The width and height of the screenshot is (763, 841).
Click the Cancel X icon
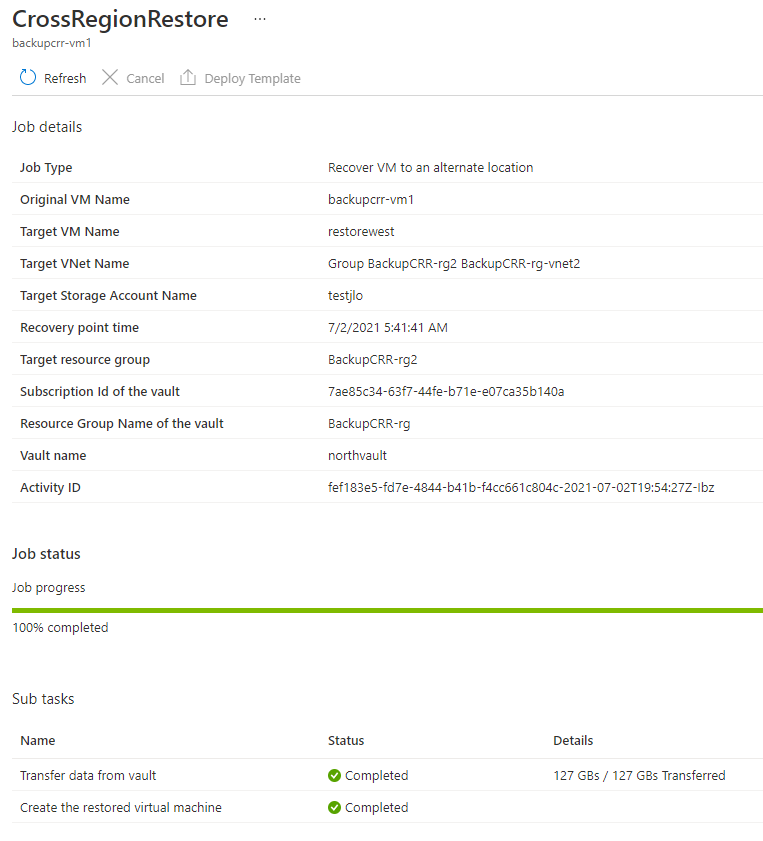click(110, 78)
